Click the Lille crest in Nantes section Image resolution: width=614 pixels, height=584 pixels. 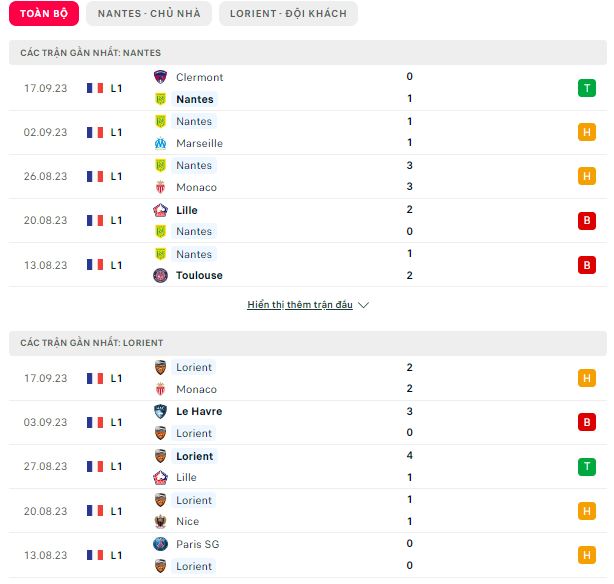pyautogui.click(x=160, y=210)
